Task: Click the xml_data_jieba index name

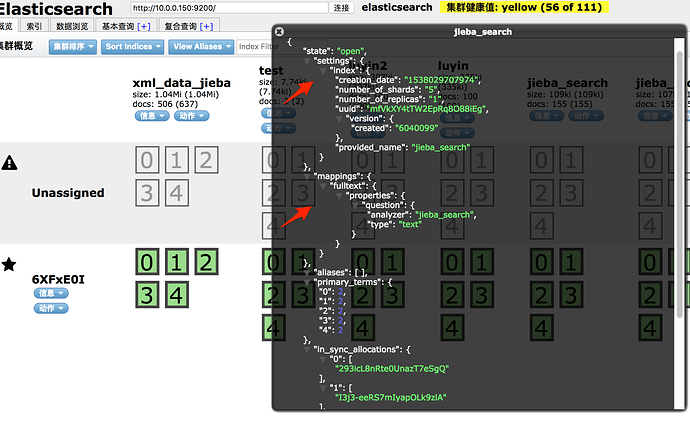Action: click(x=182, y=83)
